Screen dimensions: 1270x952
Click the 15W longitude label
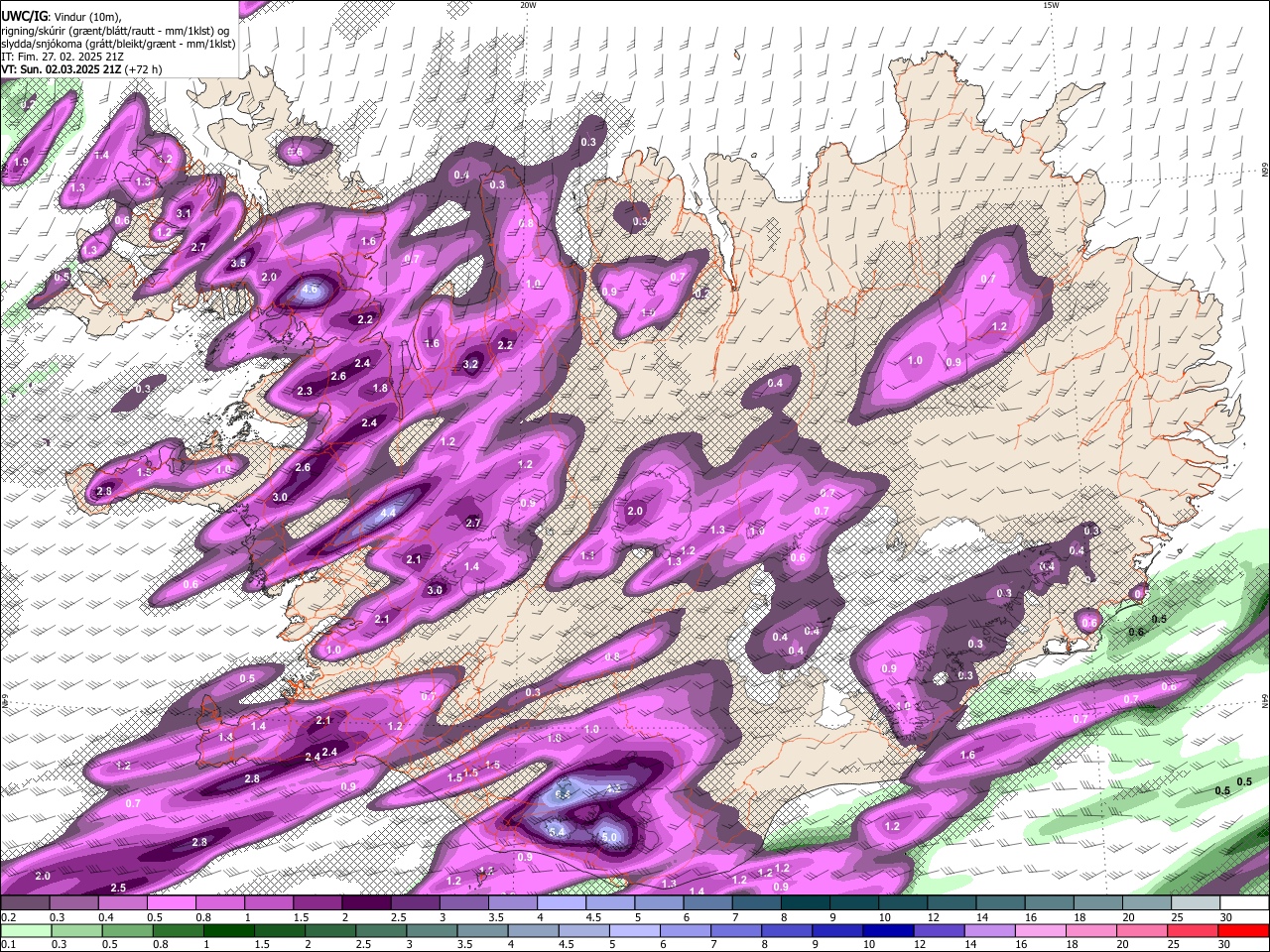pyautogui.click(x=1052, y=5)
